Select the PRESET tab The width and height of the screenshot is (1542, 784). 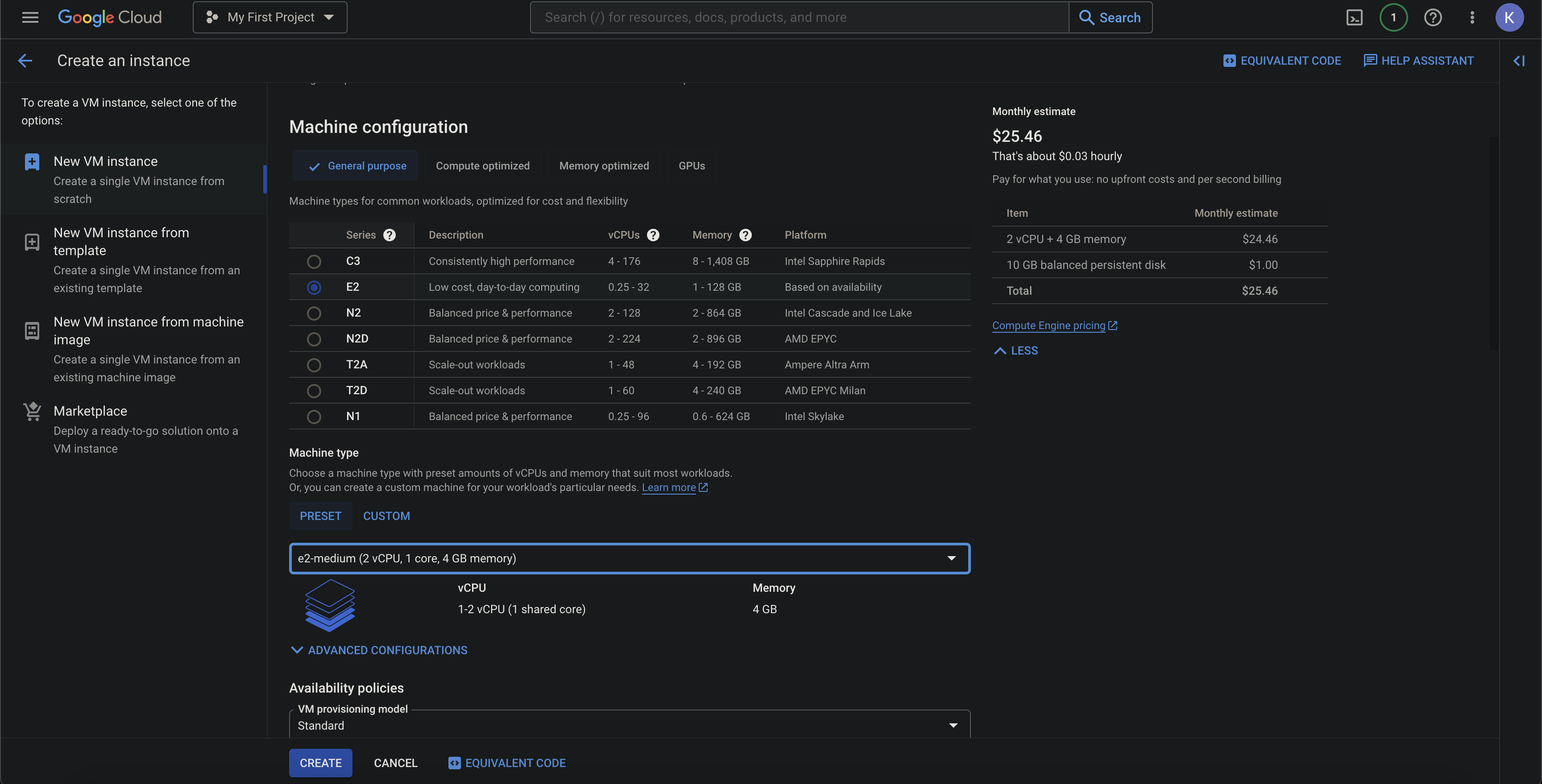point(320,516)
